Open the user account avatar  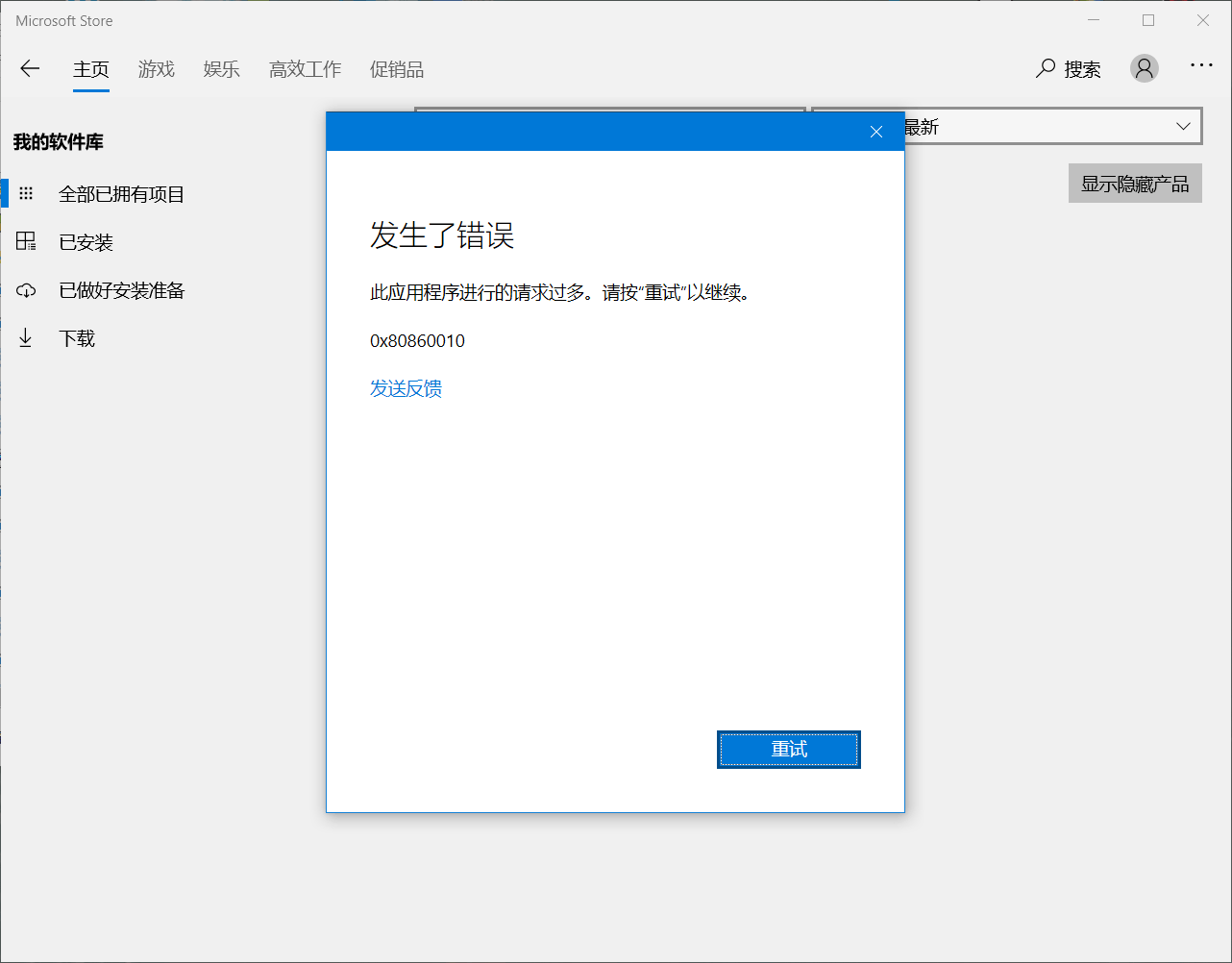click(x=1144, y=68)
